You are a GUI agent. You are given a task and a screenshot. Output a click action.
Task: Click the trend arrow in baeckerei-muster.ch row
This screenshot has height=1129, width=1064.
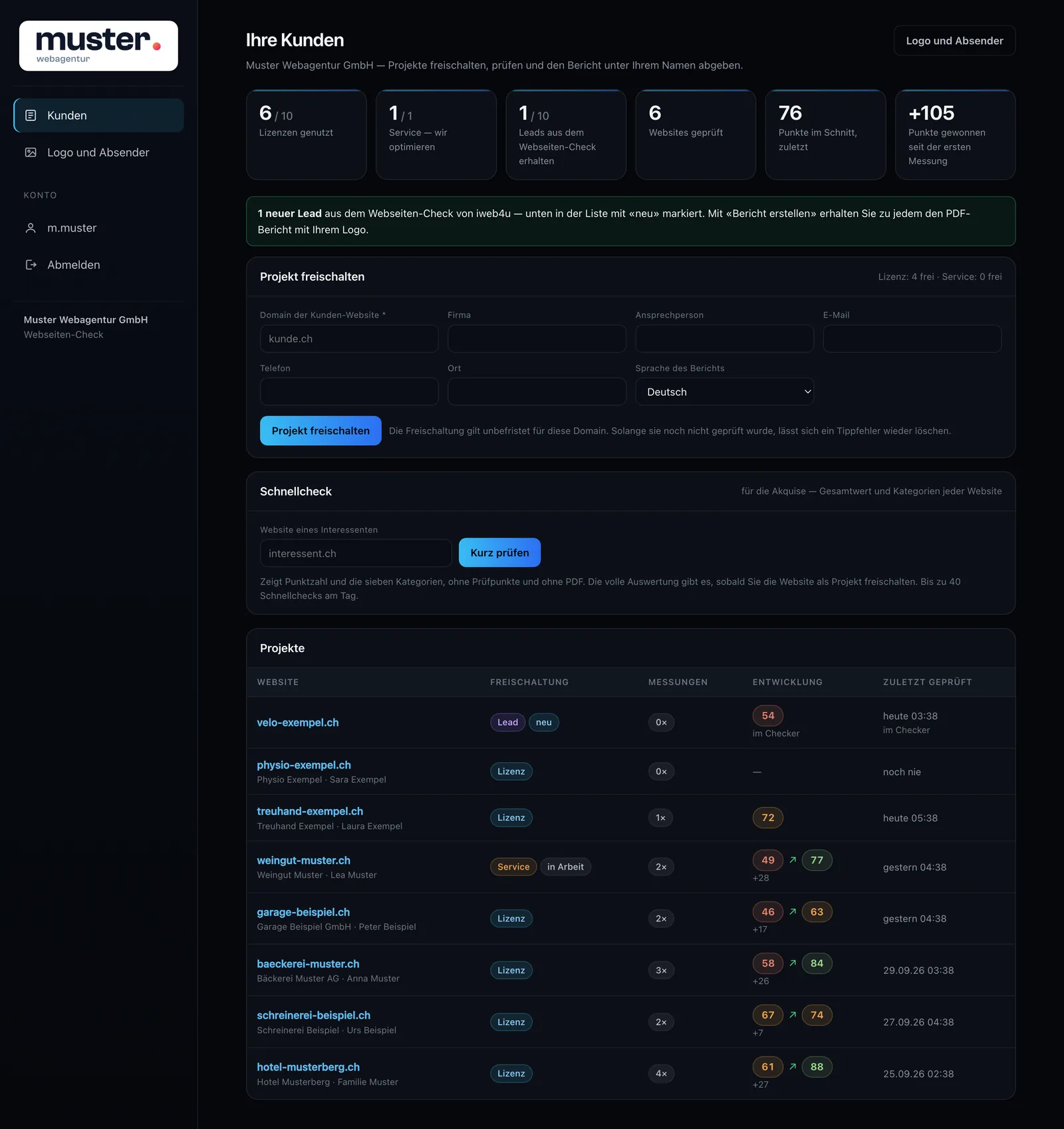pyautogui.click(x=793, y=963)
